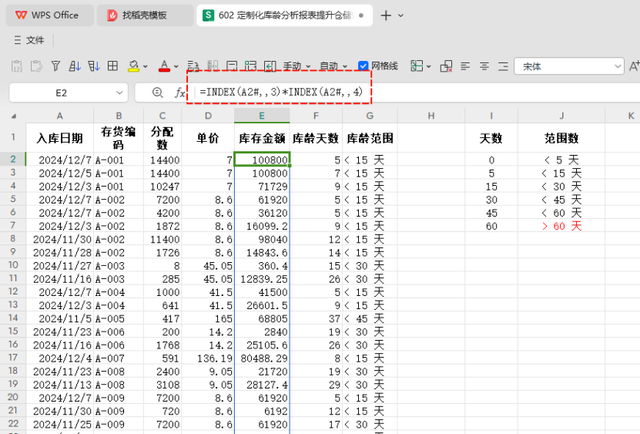
Task: Click the 库存金额 header cell
Action: click(262, 138)
